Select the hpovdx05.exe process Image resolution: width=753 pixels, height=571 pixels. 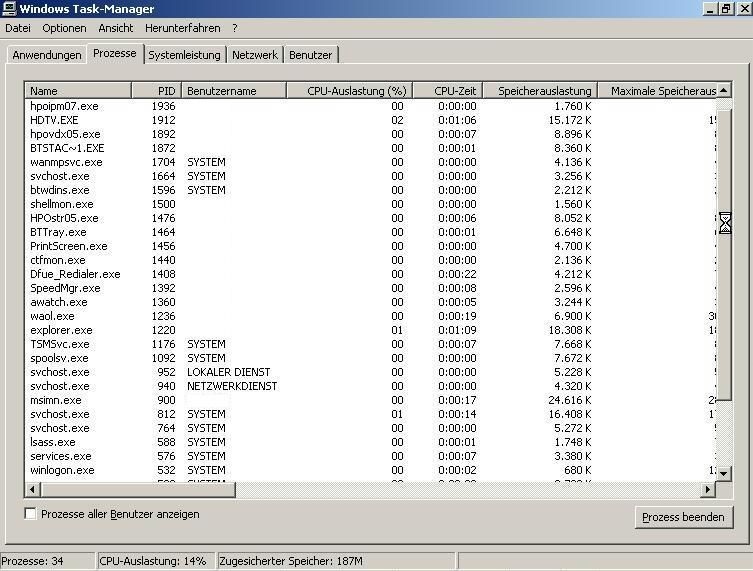pos(371,134)
